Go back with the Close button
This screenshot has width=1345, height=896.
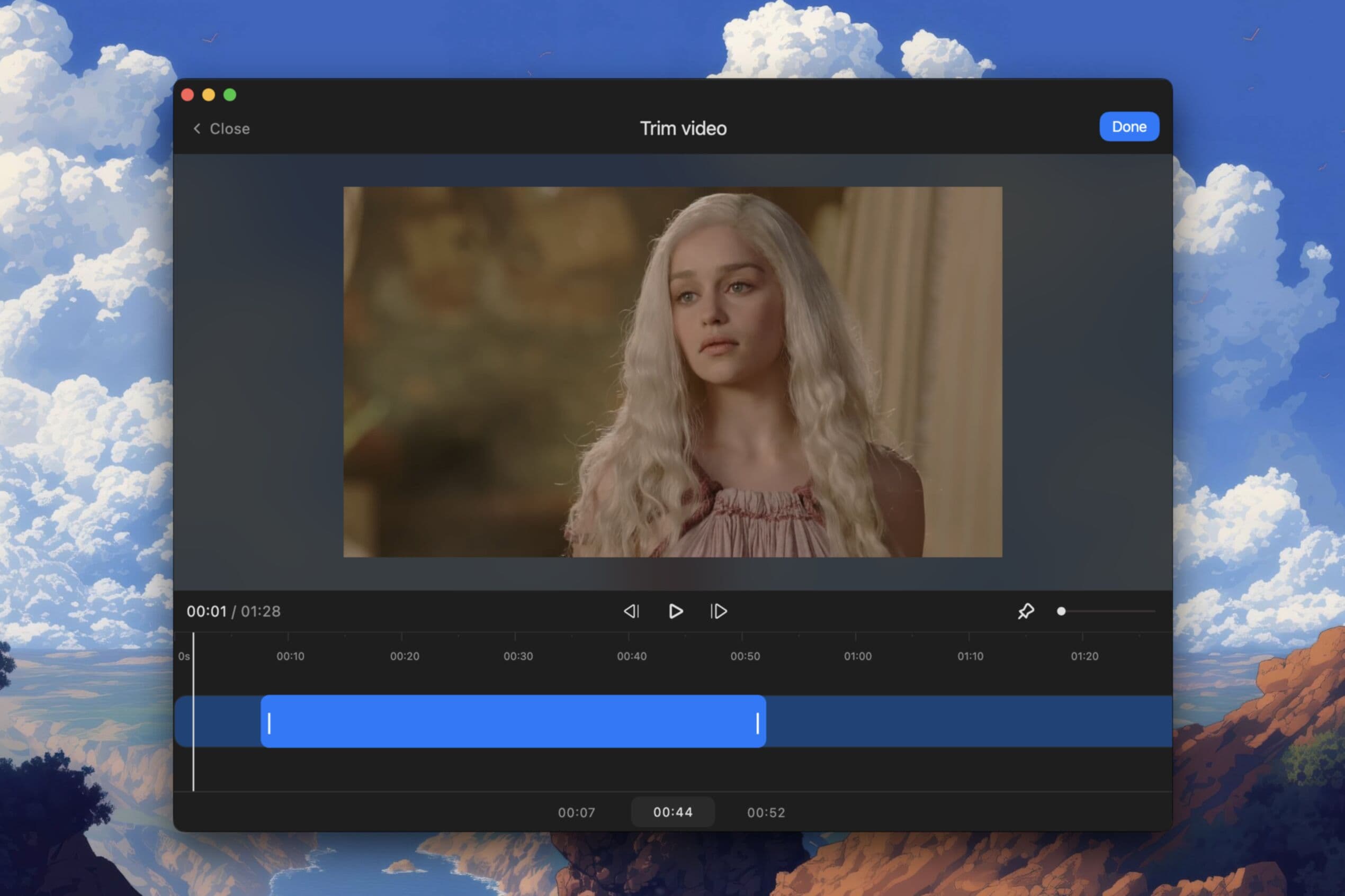221,129
